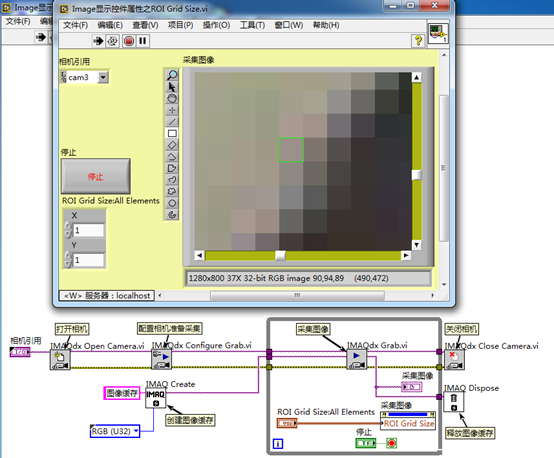The width and height of the screenshot is (554, 458).
Task: Select the Oval ROI tool
Action: coord(172,203)
